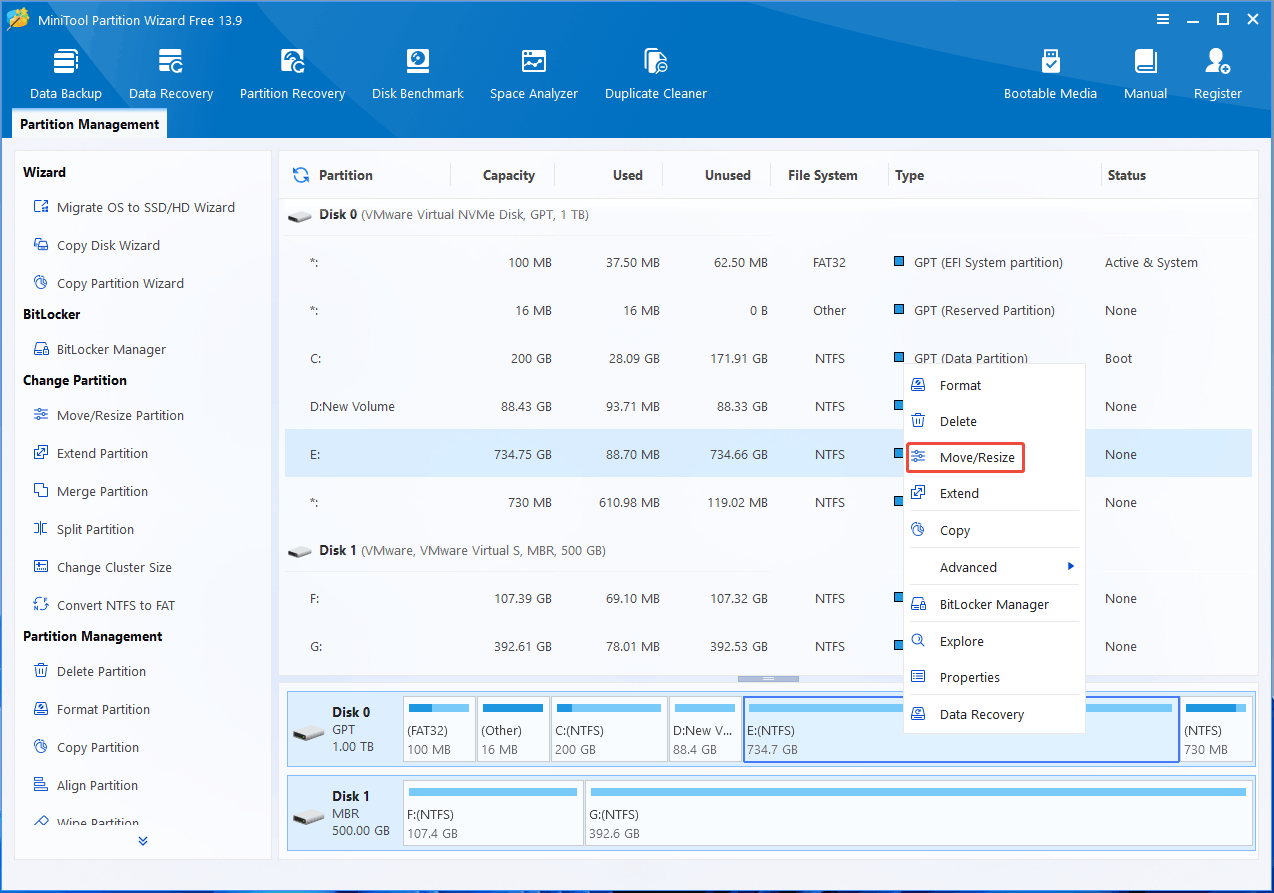Sort by the Capacity column header
The width and height of the screenshot is (1274, 893).
click(508, 175)
